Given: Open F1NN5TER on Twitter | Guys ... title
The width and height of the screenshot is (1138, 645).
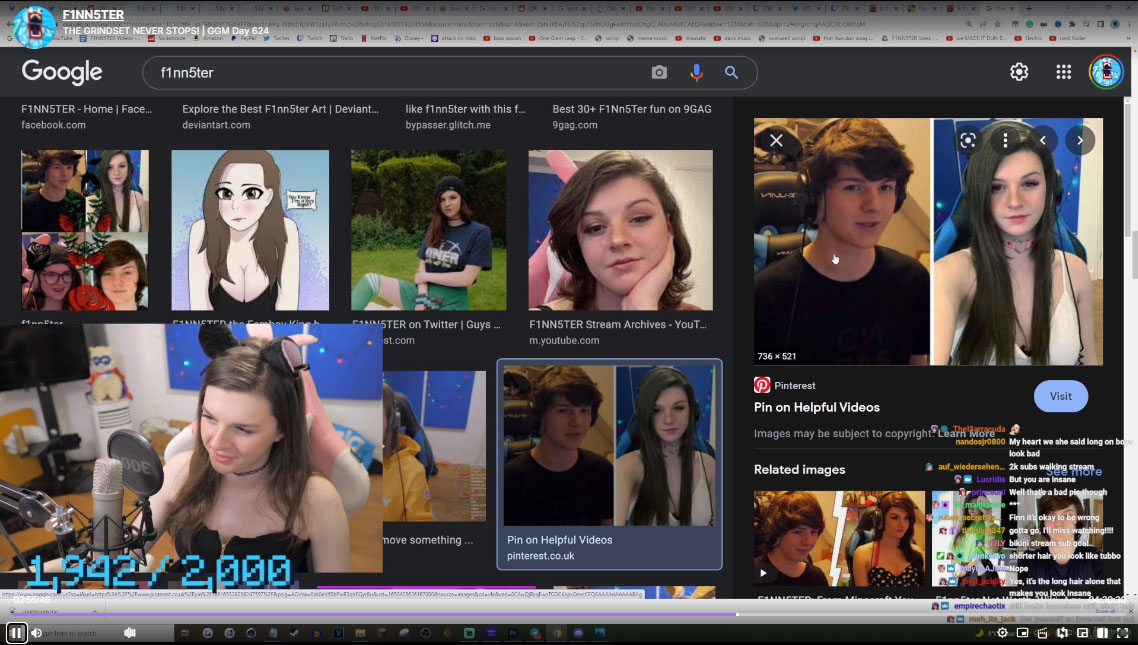Looking at the screenshot, I should pos(426,324).
